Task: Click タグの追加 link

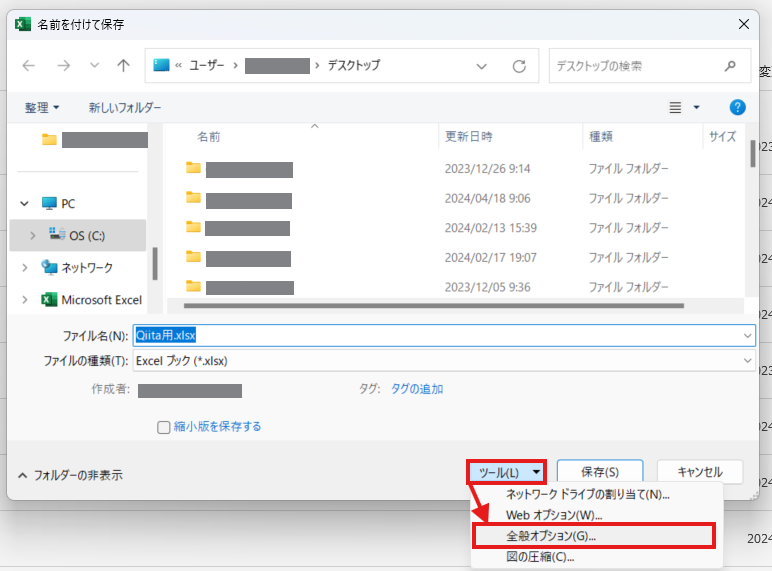Action: (417, 389)
